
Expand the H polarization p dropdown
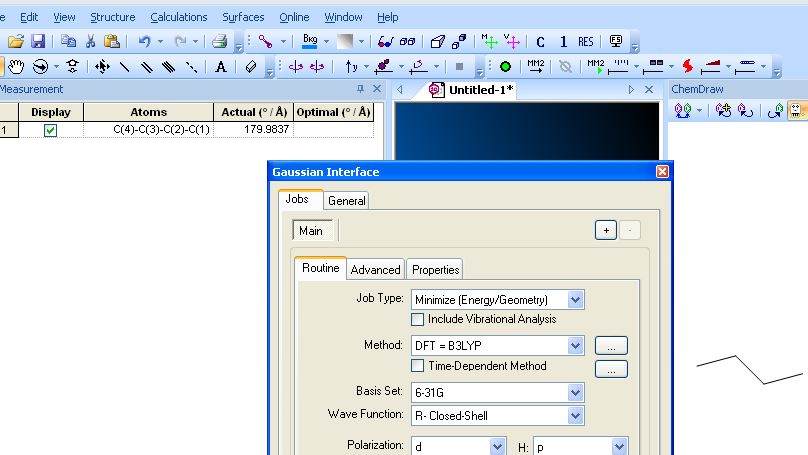point(619,447)
